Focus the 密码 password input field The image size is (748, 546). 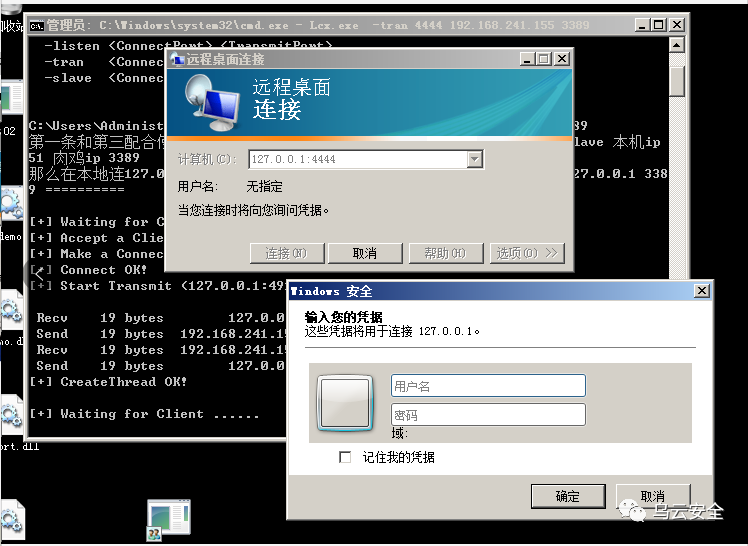[x=488, y=415]
